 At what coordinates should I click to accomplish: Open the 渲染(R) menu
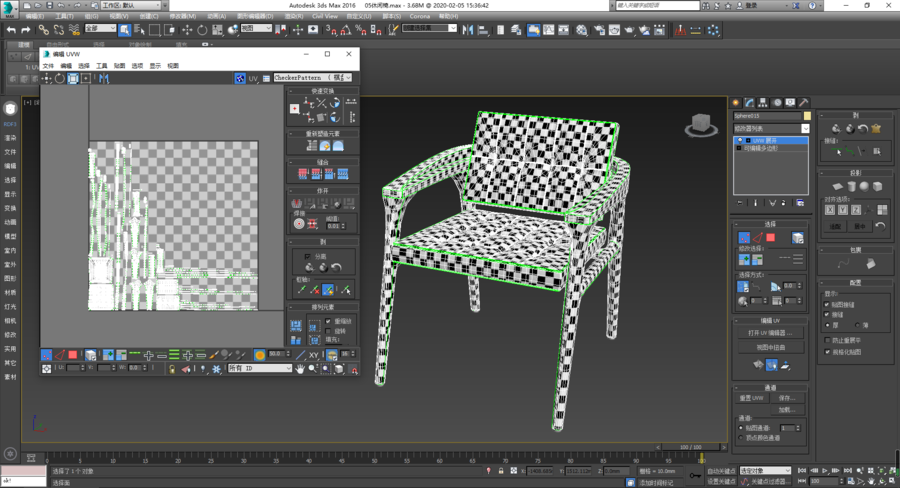click(294, 16)
